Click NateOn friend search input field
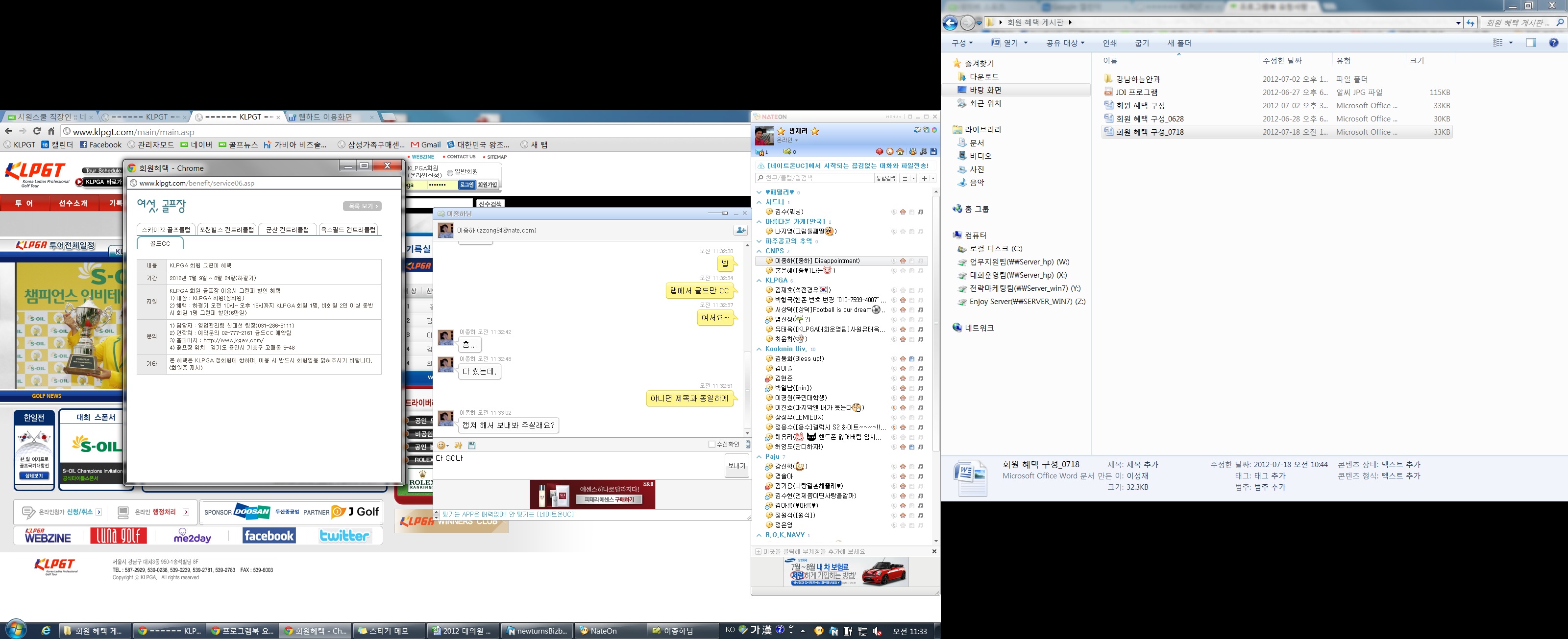This screenshot has width=1568, height=639. tap(815, 179)
